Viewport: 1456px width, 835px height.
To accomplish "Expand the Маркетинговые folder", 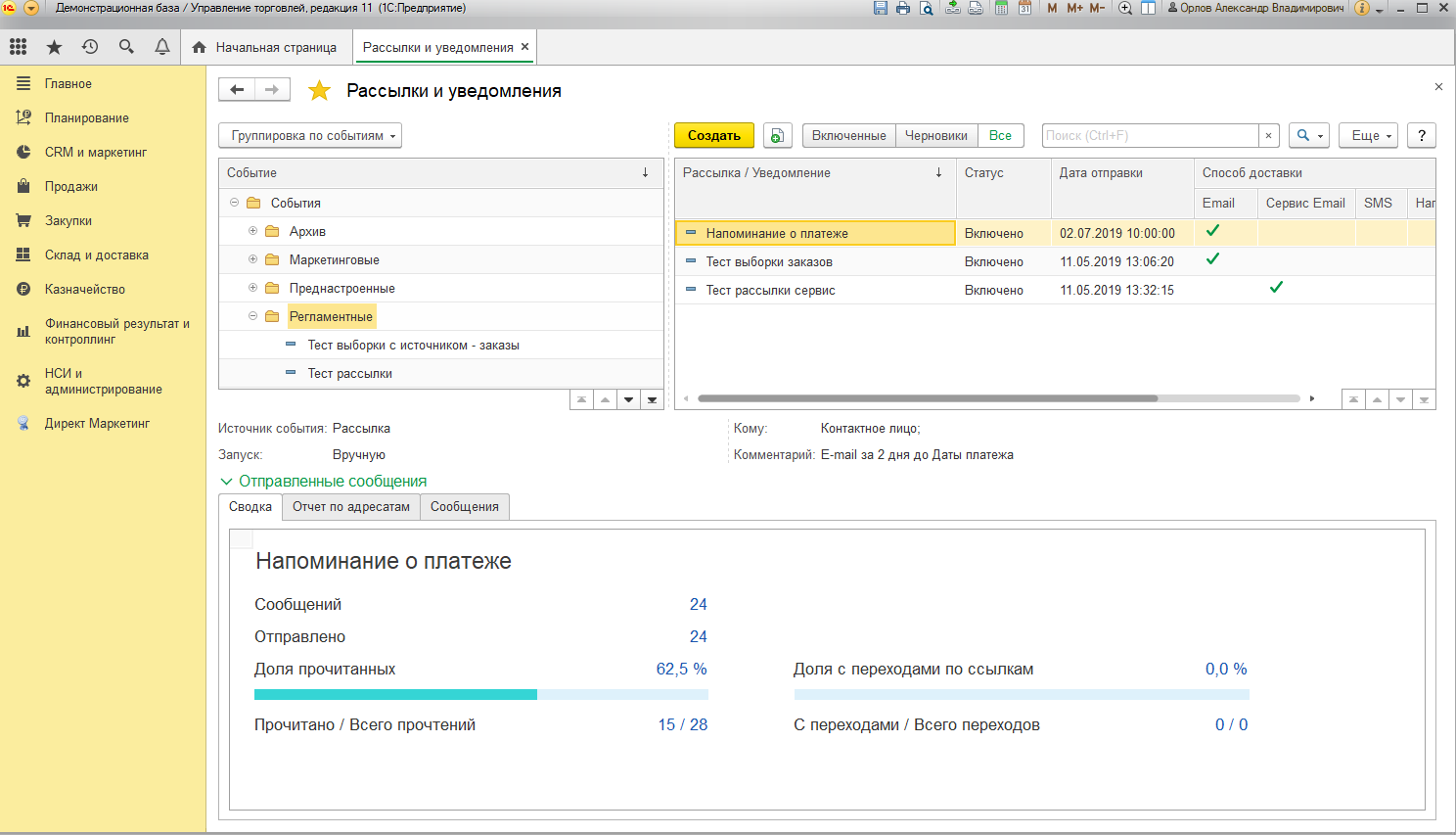I will (x=252, y=259).
